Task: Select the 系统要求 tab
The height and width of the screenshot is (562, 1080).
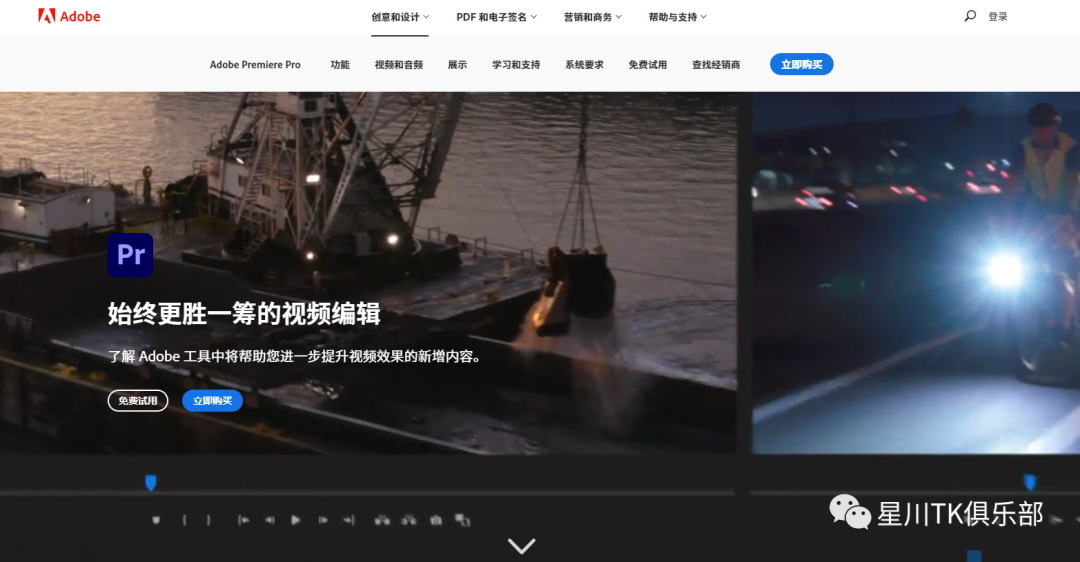Action: (x=584, y=65)
